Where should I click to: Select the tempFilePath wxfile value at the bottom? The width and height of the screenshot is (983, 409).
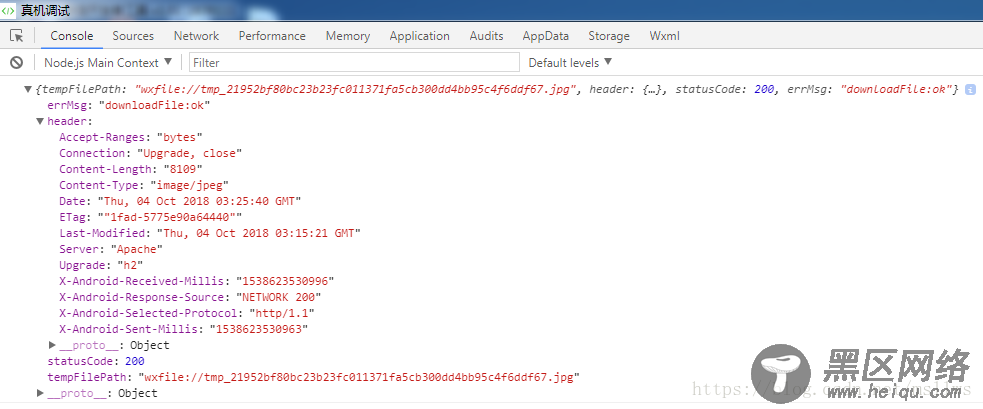coord(359,377)
